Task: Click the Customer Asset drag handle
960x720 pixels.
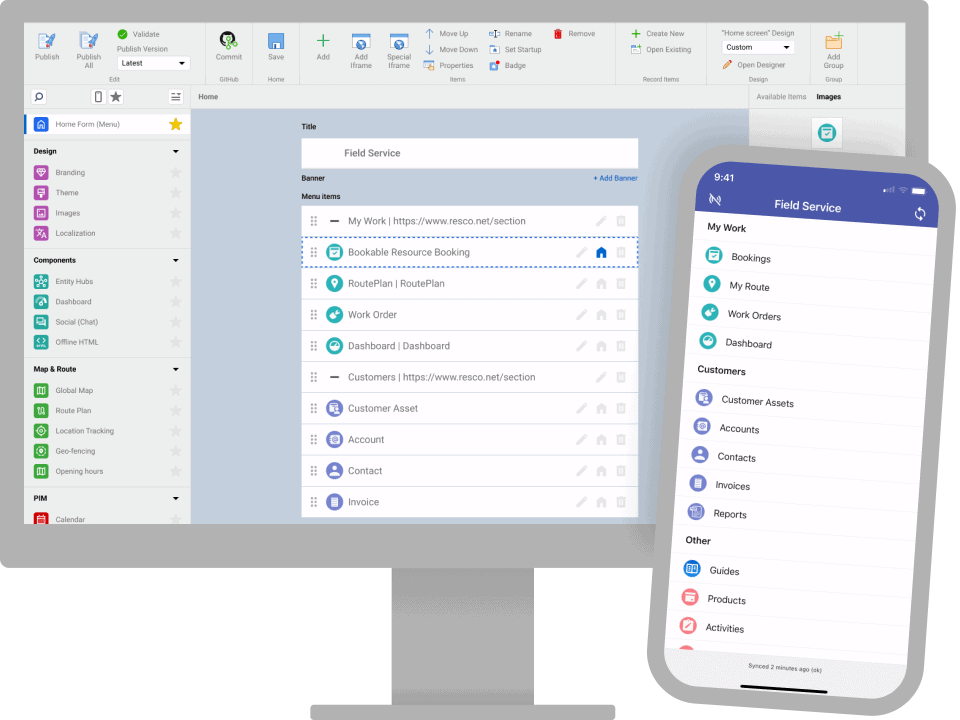Action: click(x=313, y=408)
